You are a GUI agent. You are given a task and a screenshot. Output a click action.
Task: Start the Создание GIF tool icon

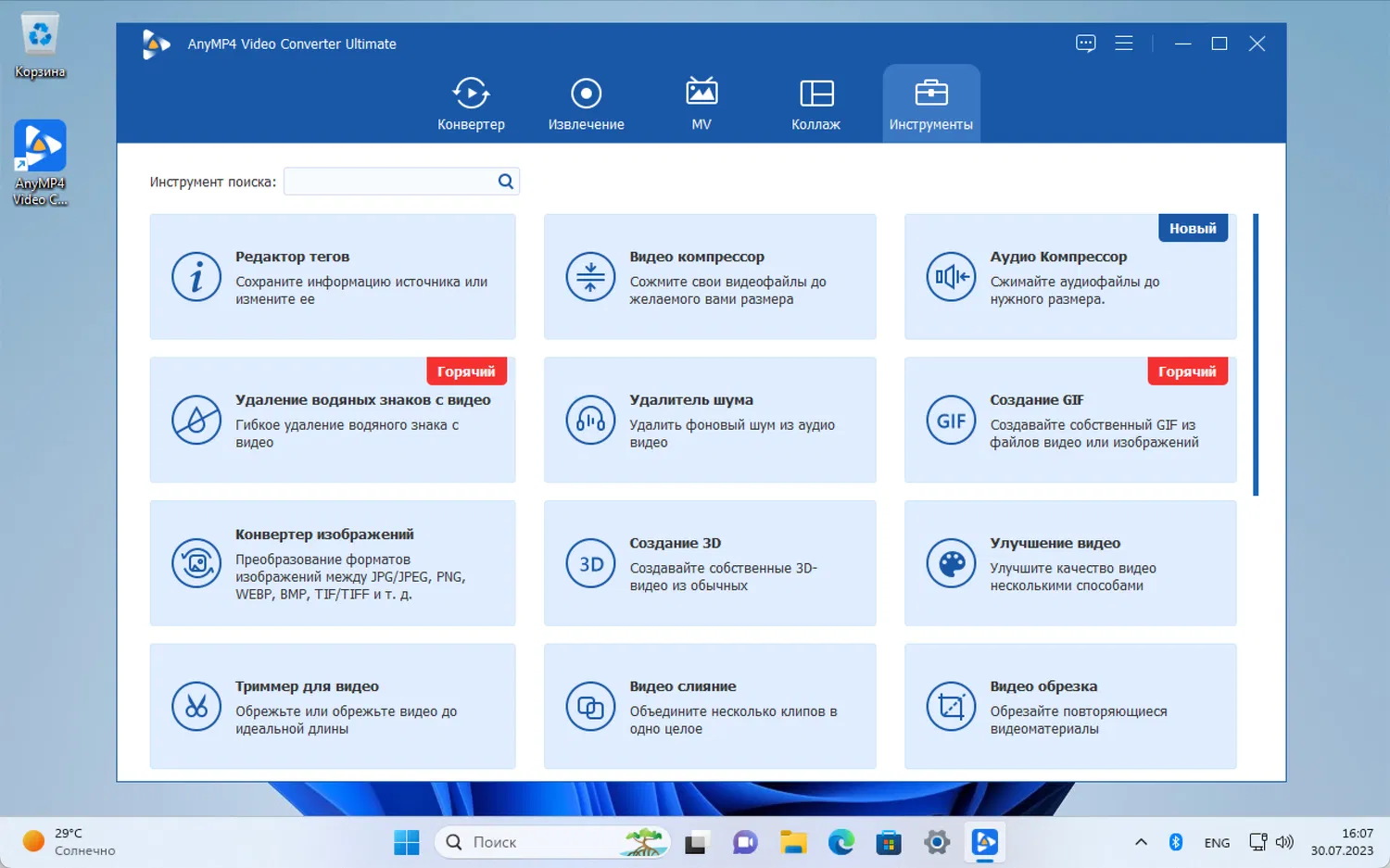click(x=951, y=421)
